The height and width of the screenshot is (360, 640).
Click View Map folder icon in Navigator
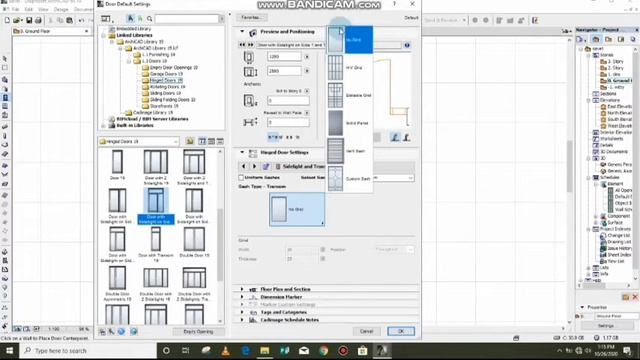(x=609, y=39)
